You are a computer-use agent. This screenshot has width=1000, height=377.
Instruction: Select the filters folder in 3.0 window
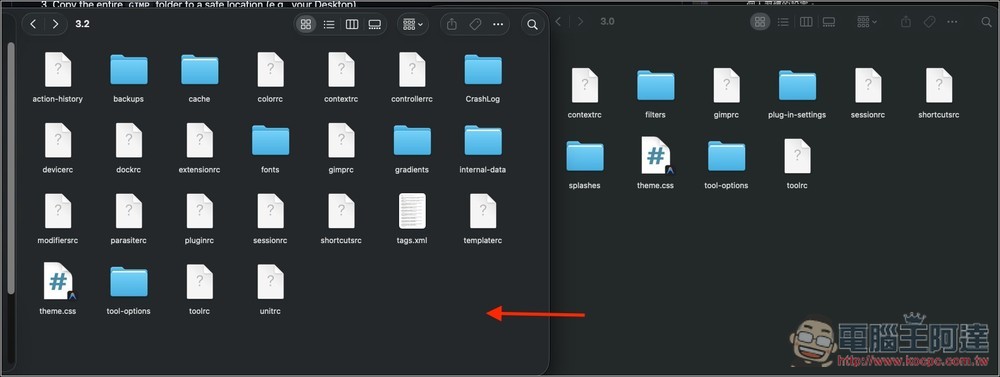656,93
